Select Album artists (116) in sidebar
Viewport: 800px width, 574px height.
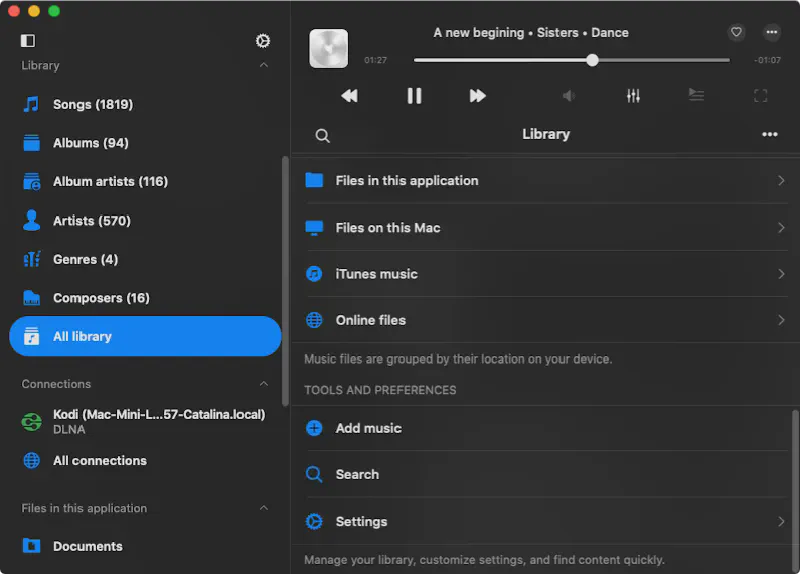110,181
